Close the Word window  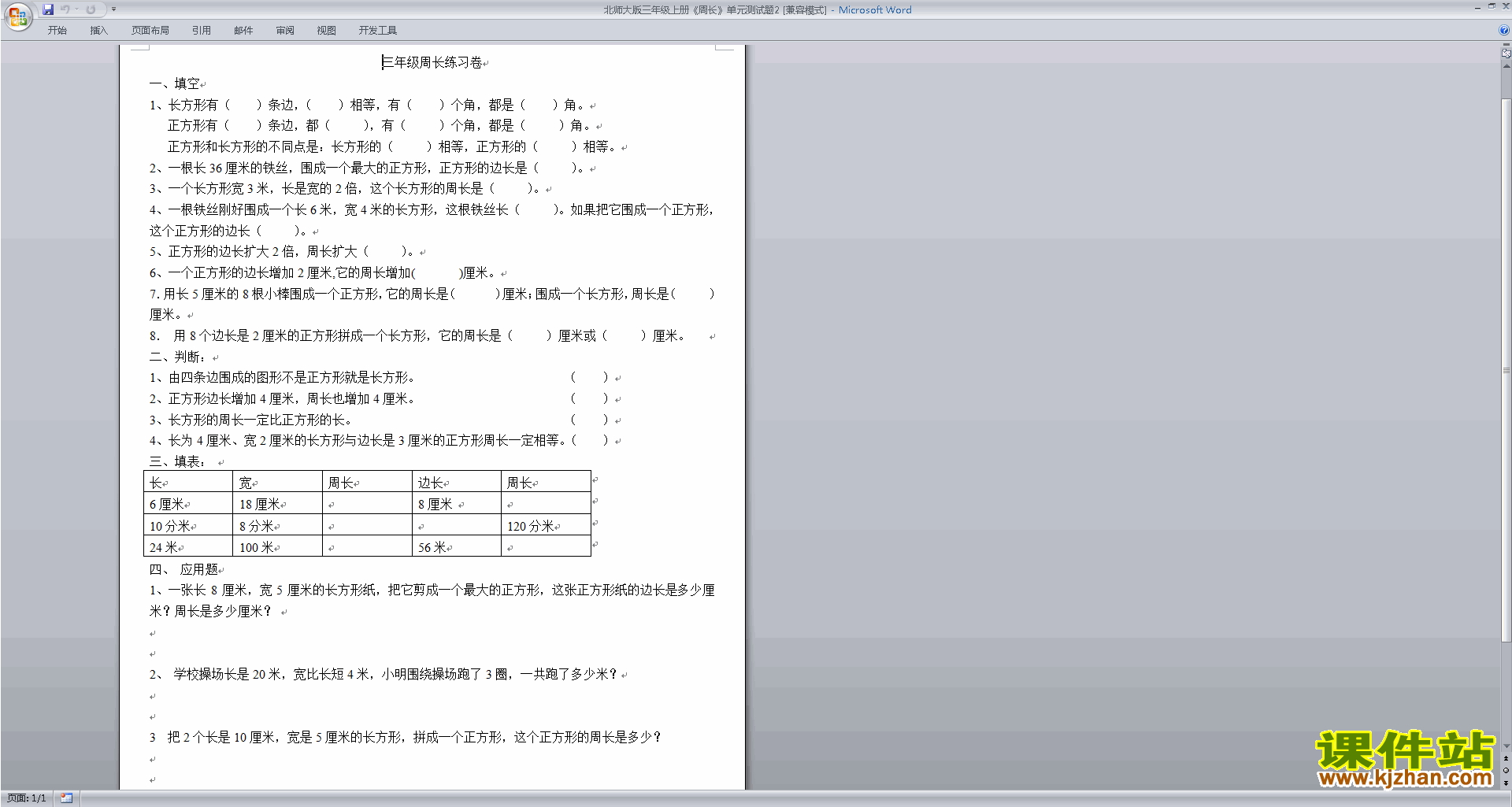pos(1505,6)
